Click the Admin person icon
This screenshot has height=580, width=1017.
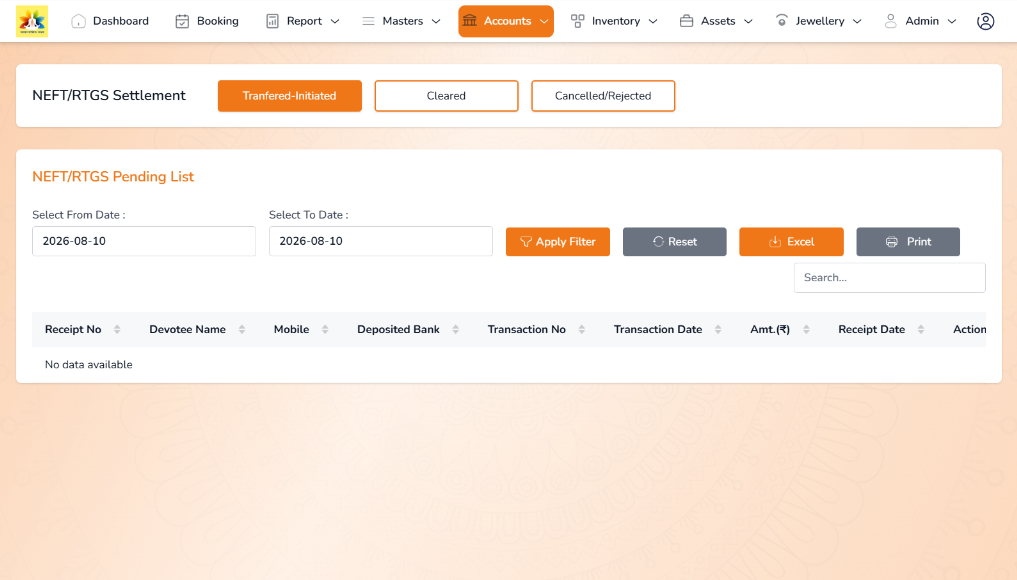click(x=891, y=21)
